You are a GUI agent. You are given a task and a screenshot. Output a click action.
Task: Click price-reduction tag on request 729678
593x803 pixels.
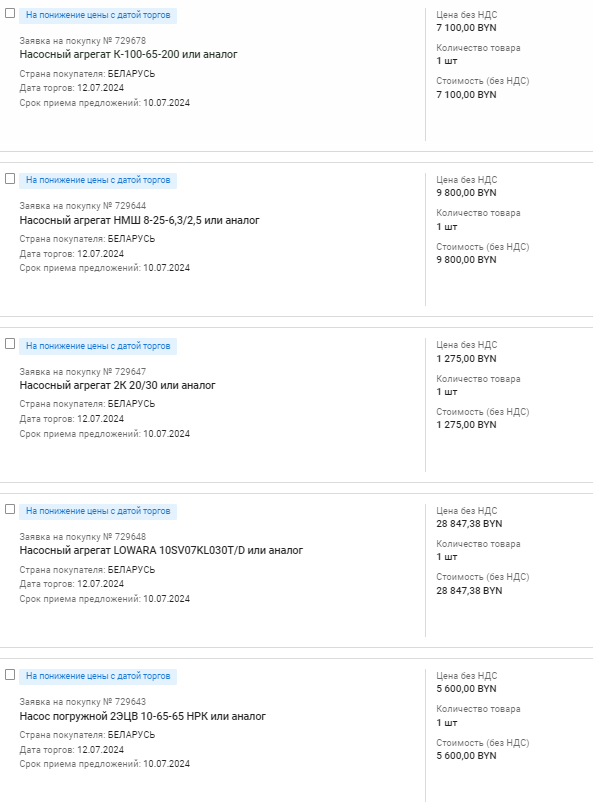tap(98, 15)
